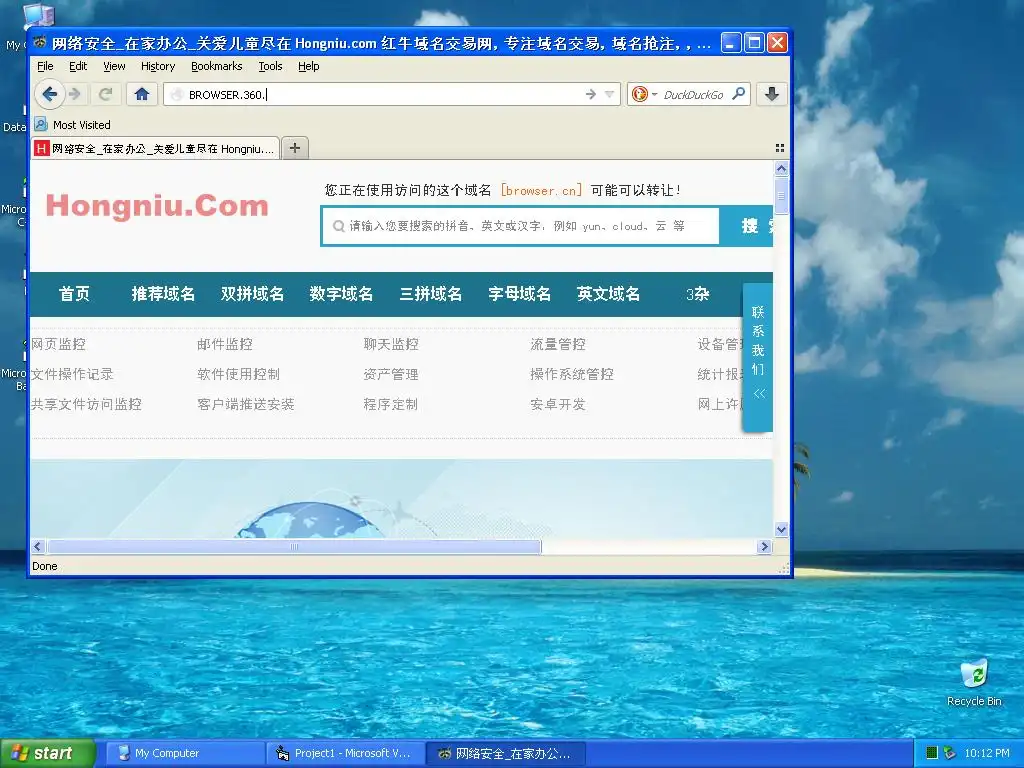Click the 流量管控 link
Screen dimensions: 1024x768
(x=558, y=344)
